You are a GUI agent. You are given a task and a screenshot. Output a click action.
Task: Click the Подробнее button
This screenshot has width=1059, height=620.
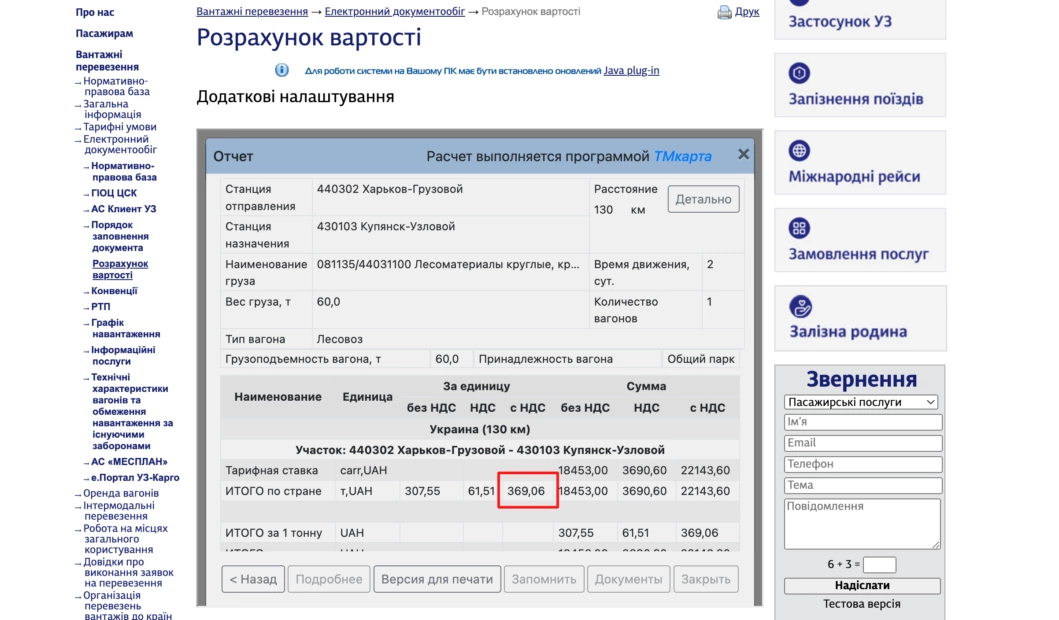pos(329,579)
